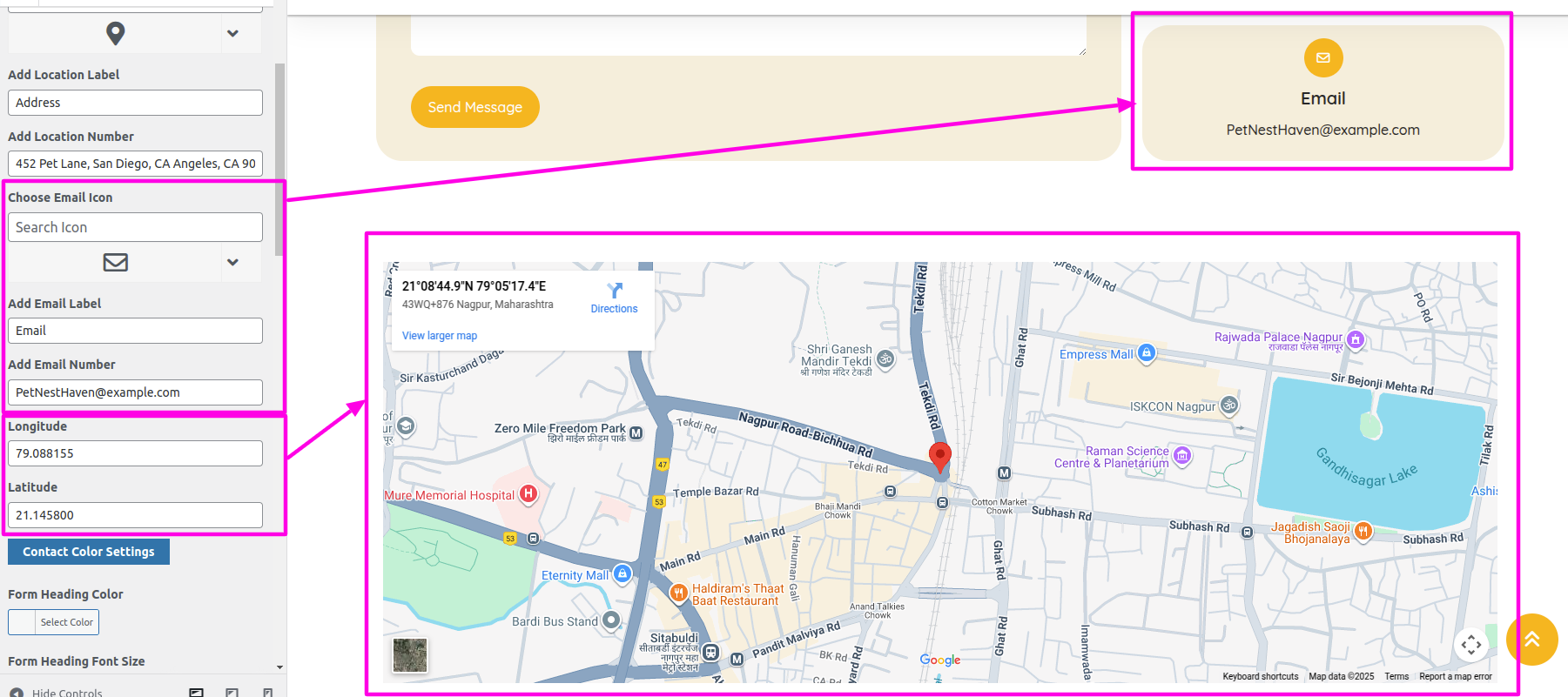Open Contact Color Settings section
1568x697 pixels.
point(89,552)
